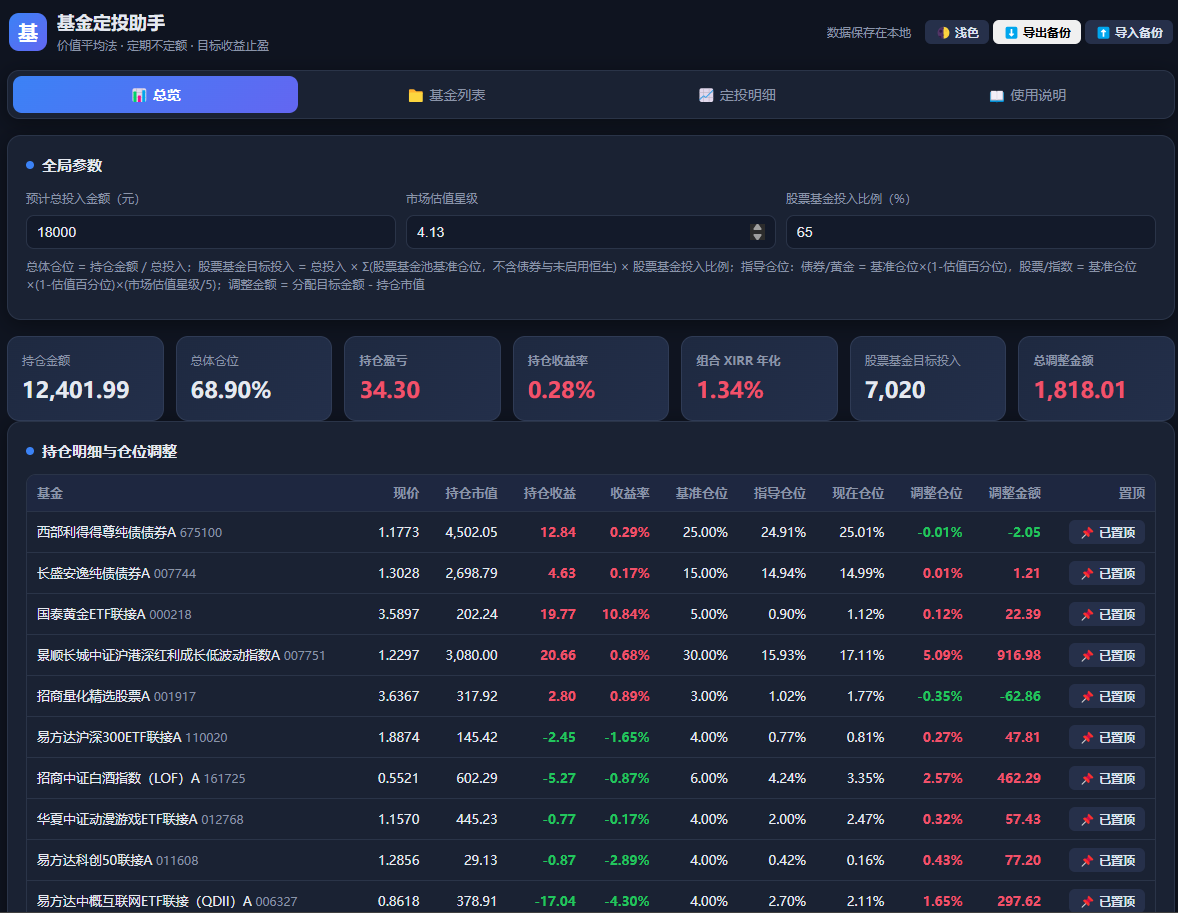Click the 基 app logo icon
The width and height of the screenshot is (1178, 913).
(x=28, y=32)
